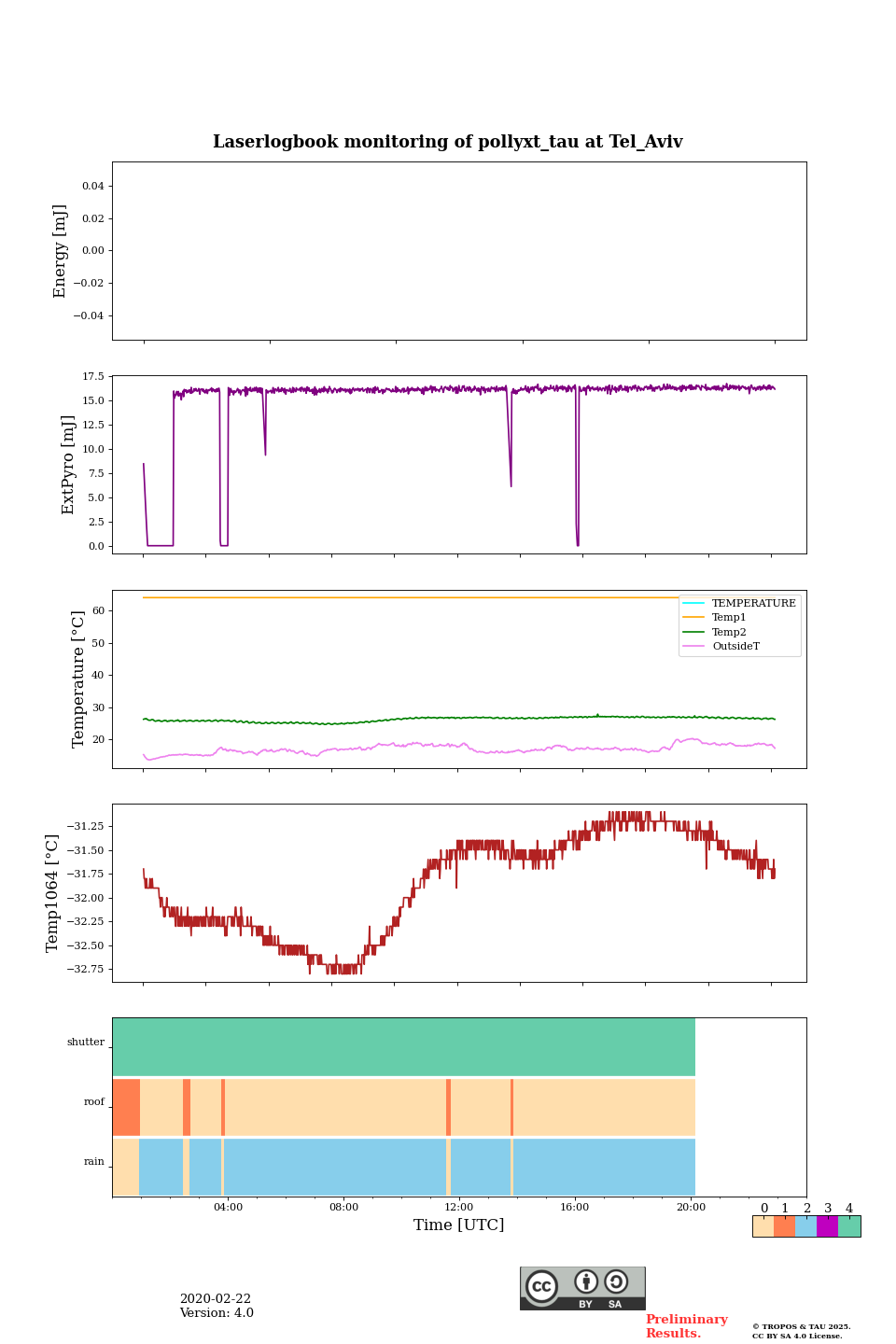Select the green color swatch labeled 4

(x=849, y=1226)
